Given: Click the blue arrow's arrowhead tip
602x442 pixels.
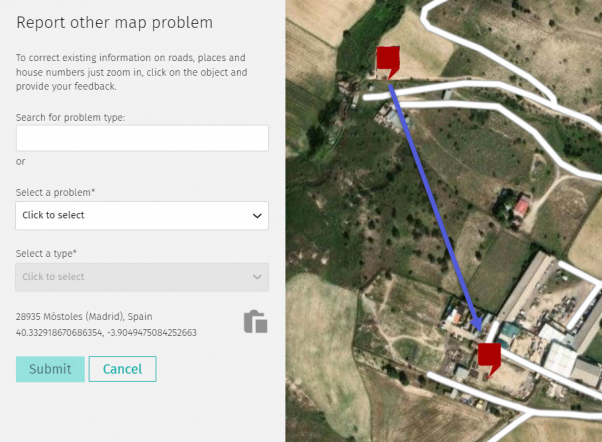Looking at the screenshot, I should click(481, 330).
